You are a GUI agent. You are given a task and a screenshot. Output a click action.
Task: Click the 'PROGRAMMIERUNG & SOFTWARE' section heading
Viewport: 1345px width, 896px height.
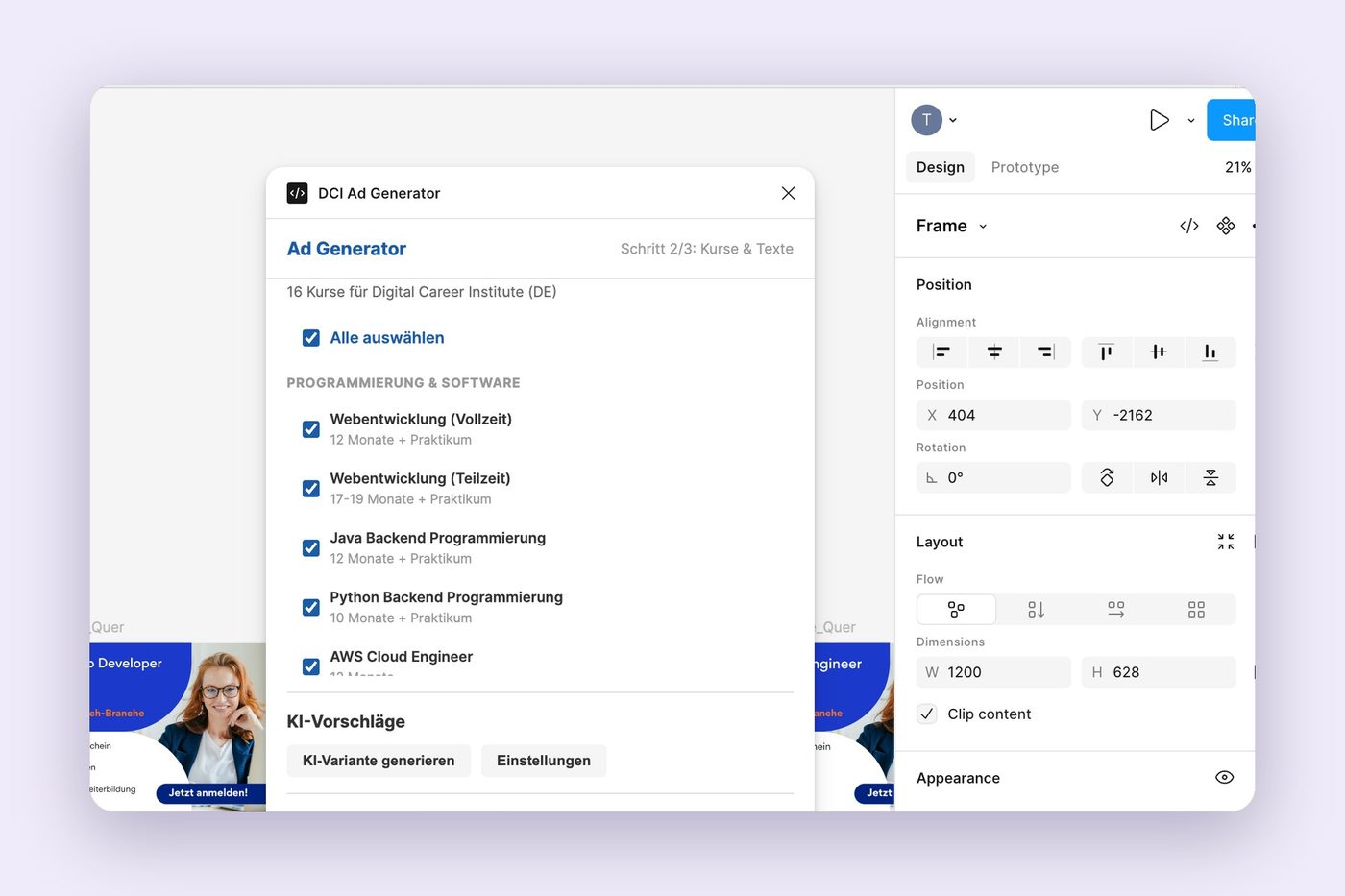pos(403,383)
